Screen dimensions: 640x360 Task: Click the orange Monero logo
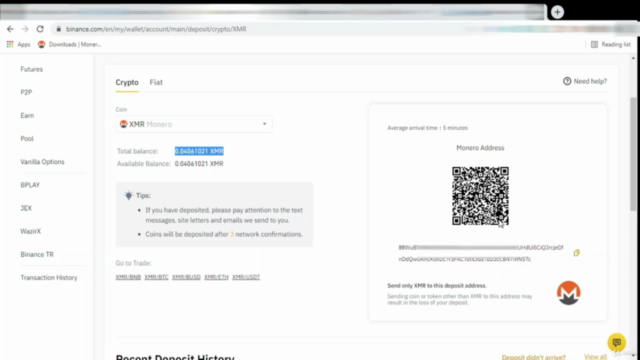point(569,293)
